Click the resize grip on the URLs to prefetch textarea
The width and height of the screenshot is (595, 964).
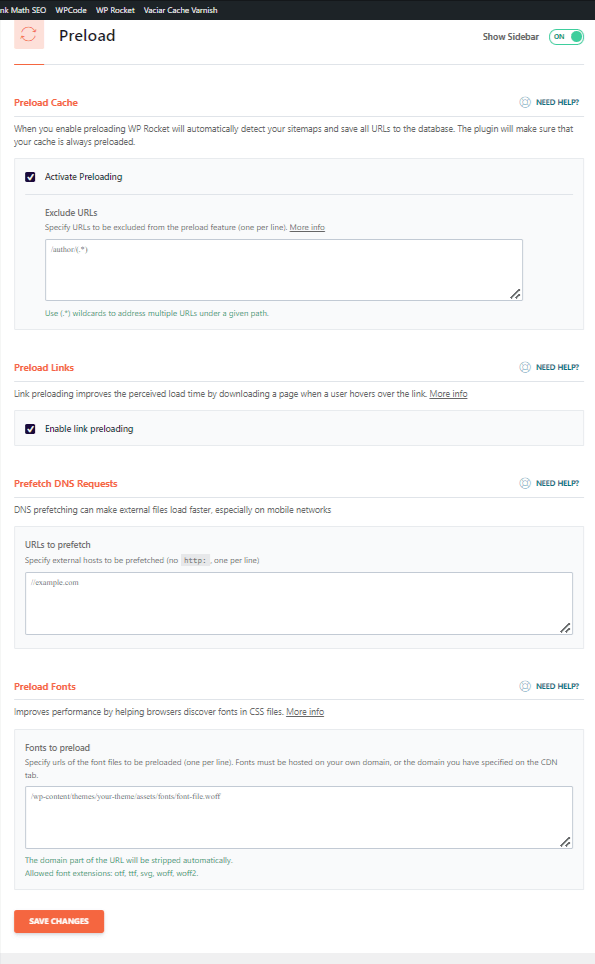(x=565, y=628)
